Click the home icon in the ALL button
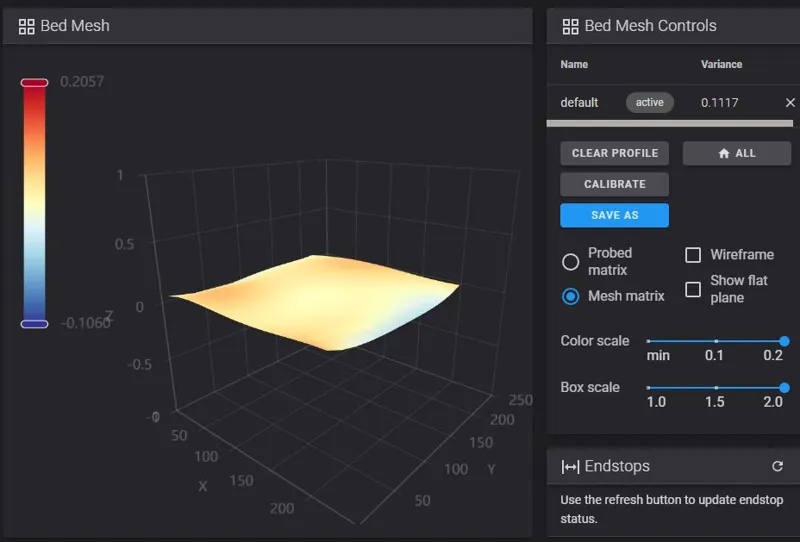This screenshot has width=800, height=542. coord(723,154)
